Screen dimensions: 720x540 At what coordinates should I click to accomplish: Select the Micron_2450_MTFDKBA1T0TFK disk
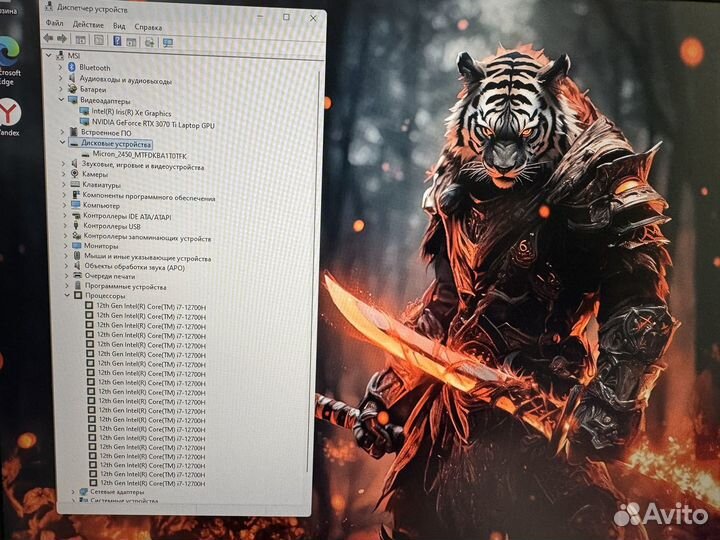click(x=140, y=155)
